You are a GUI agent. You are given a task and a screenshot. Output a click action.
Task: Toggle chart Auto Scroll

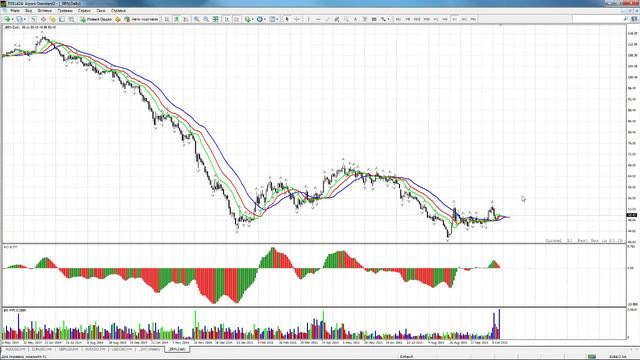coord(227,19)
